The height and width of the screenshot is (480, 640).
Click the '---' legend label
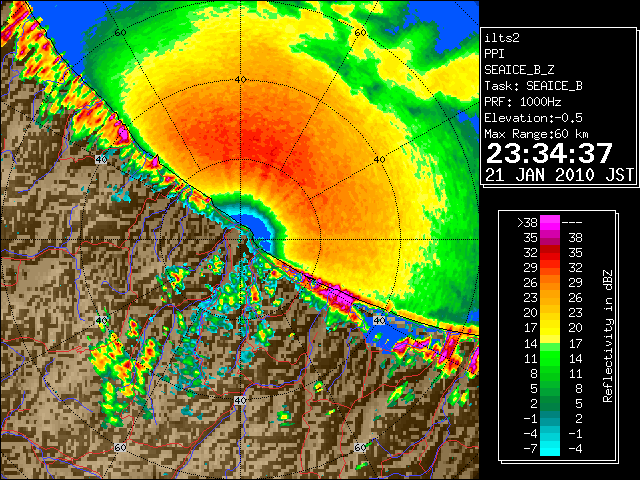click(572, 223)
